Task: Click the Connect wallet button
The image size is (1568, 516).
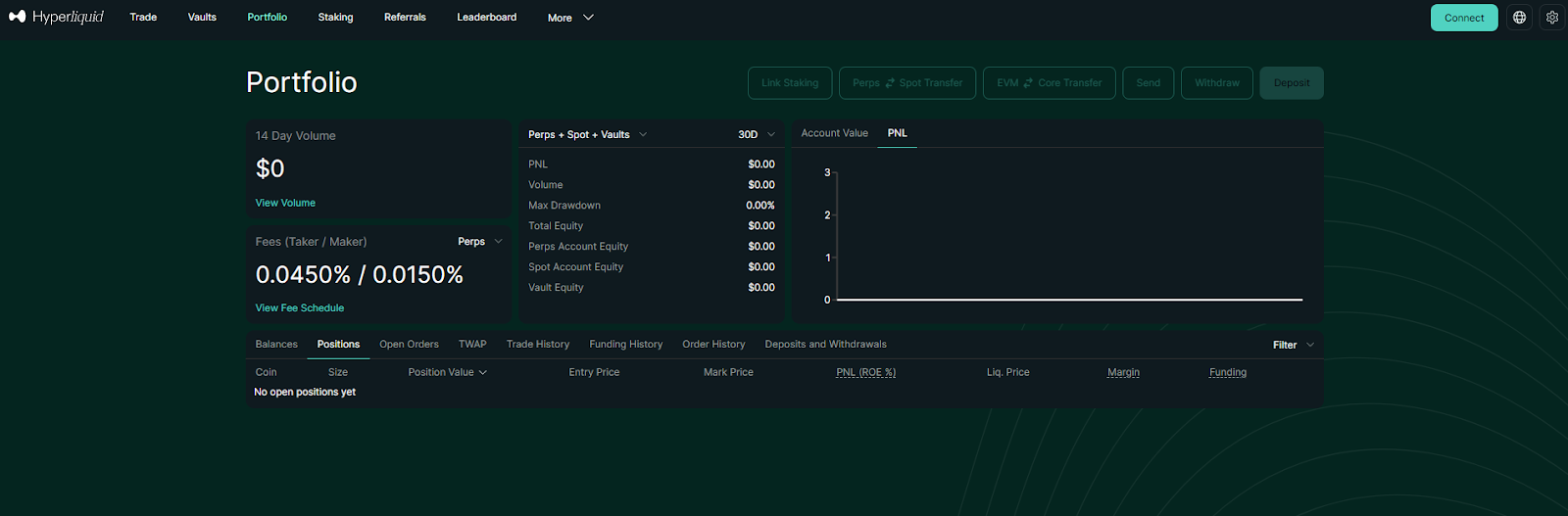Action: pos(1464,18)
